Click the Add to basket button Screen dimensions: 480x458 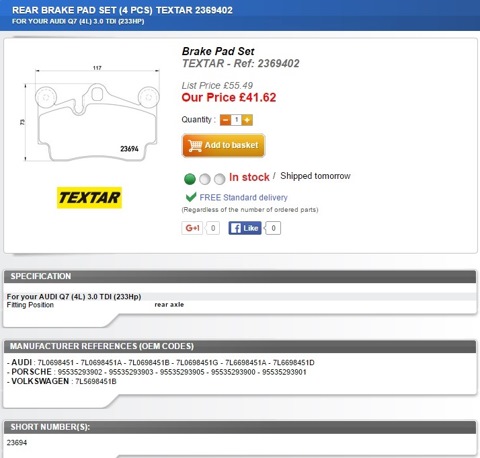(x=223, y=145)
